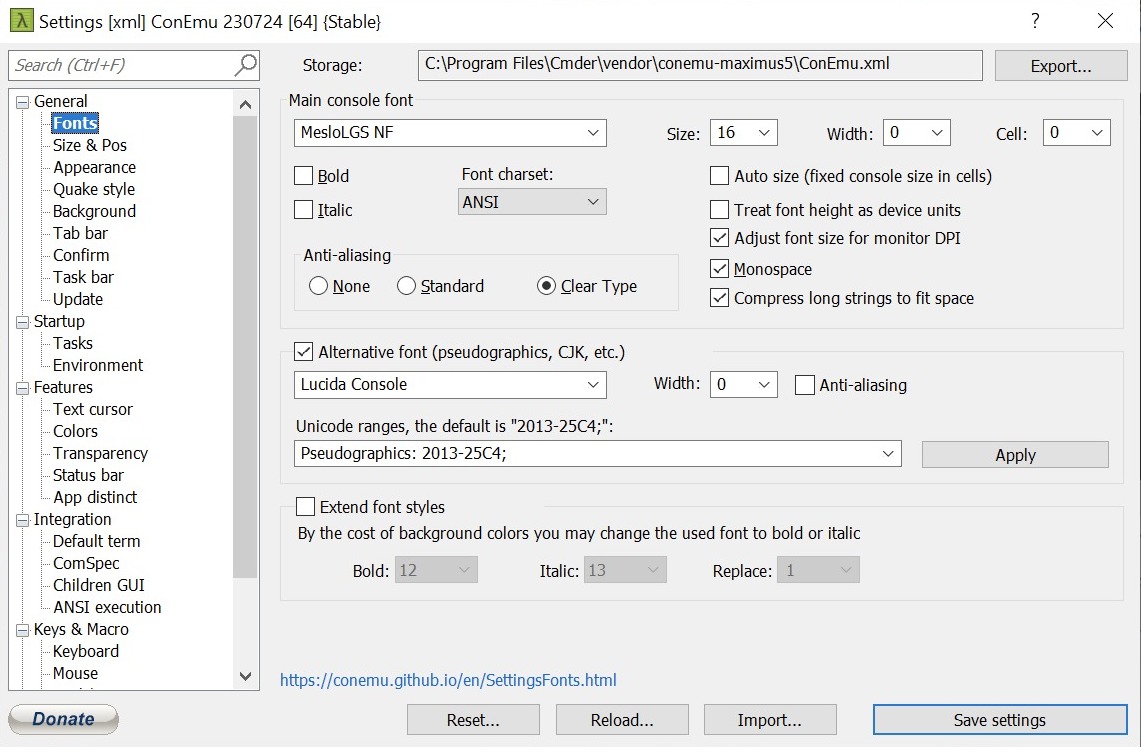This screenshot has width=1141, height=747.
Task: Click the Reload... button
Action: point(622,720)
